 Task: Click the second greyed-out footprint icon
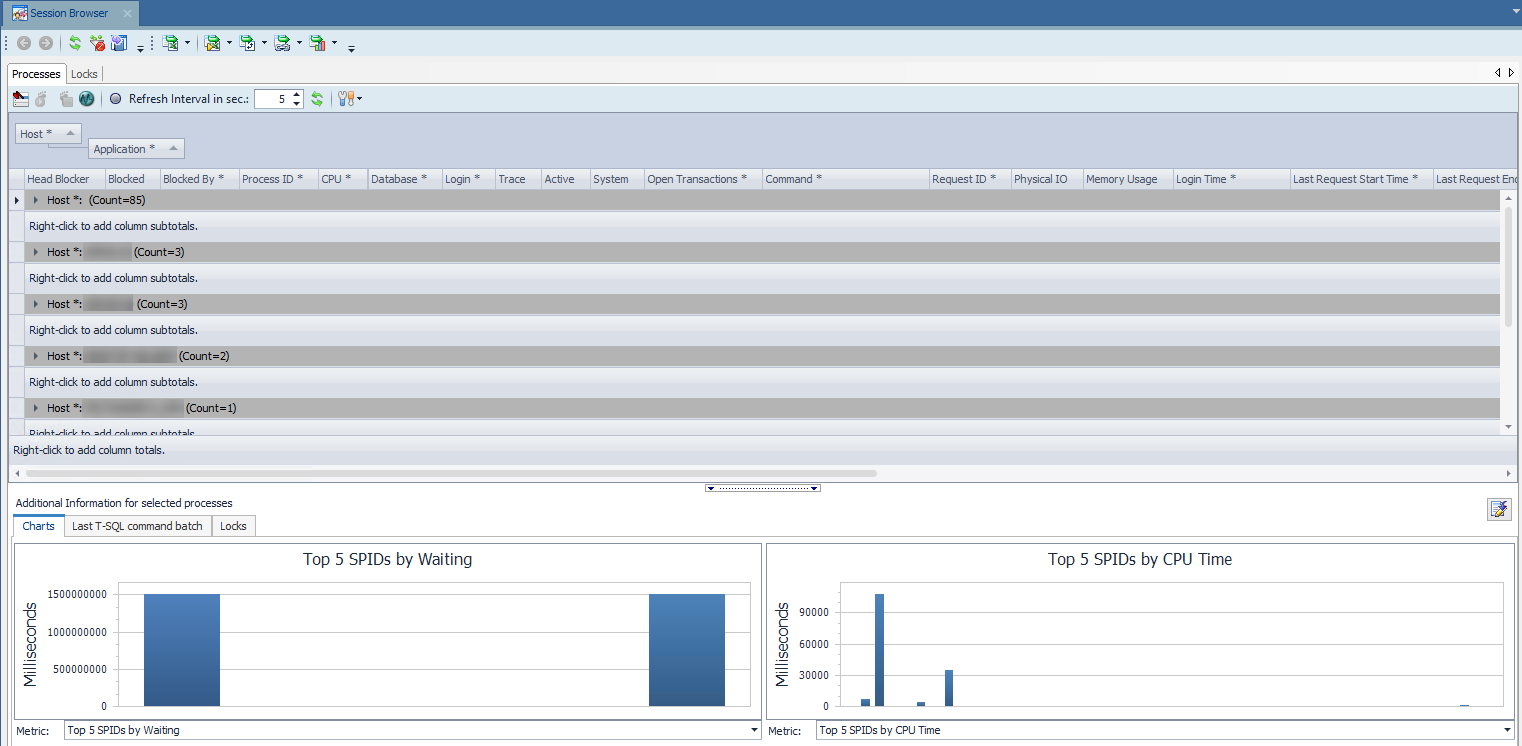click(66, 99)
